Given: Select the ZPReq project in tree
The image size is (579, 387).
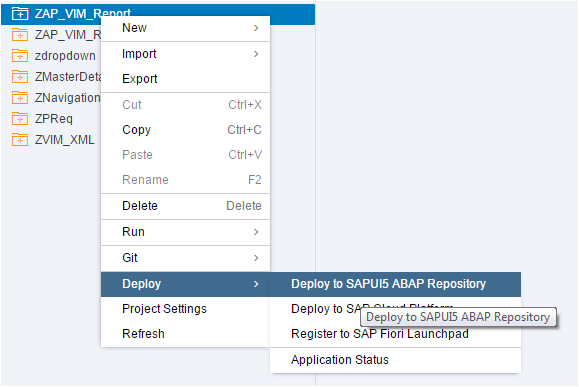Looking at the screenshot, I should pyautogui.click(x=54, y=119).
